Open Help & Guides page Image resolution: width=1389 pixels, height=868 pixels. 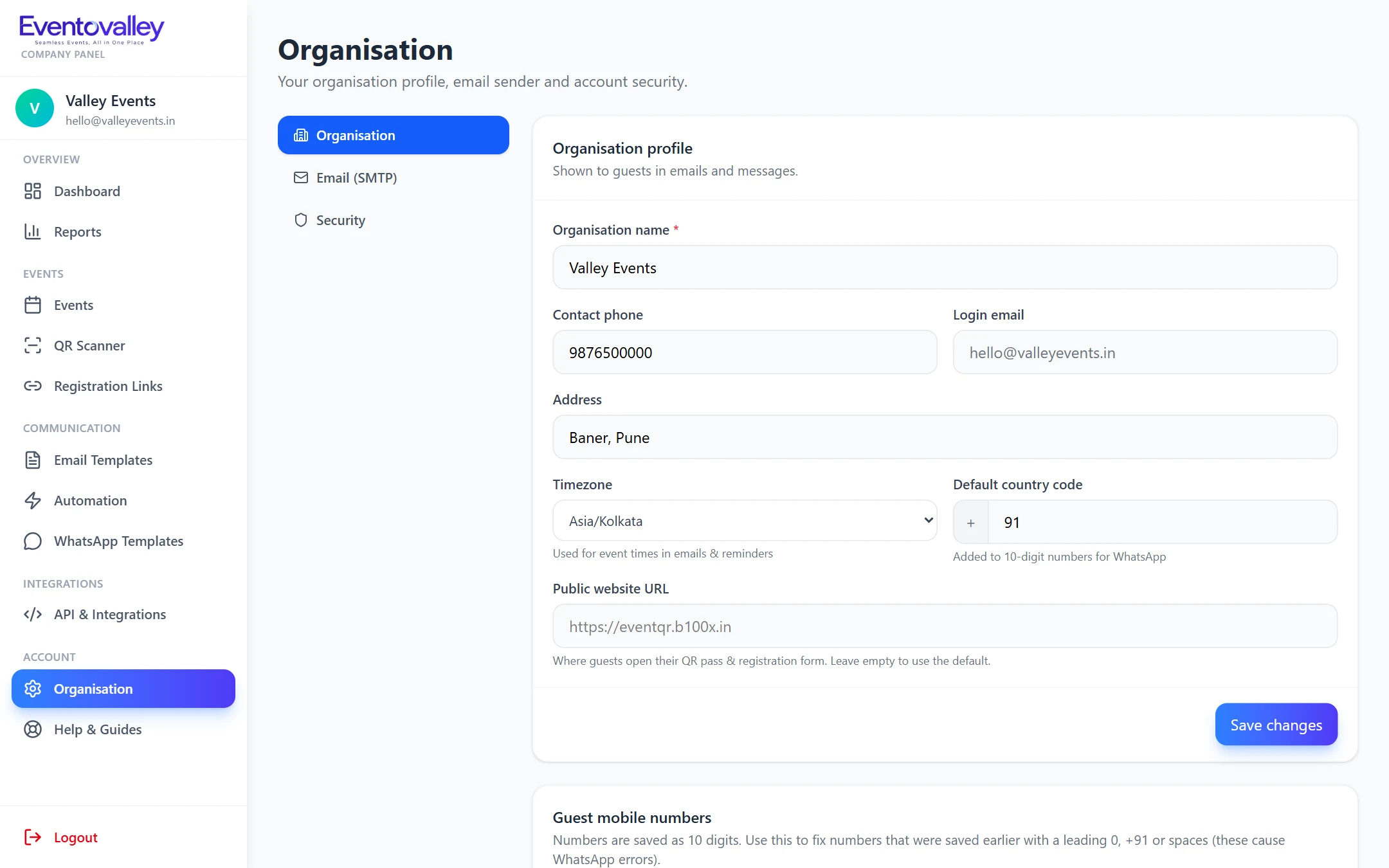[123, 729]
